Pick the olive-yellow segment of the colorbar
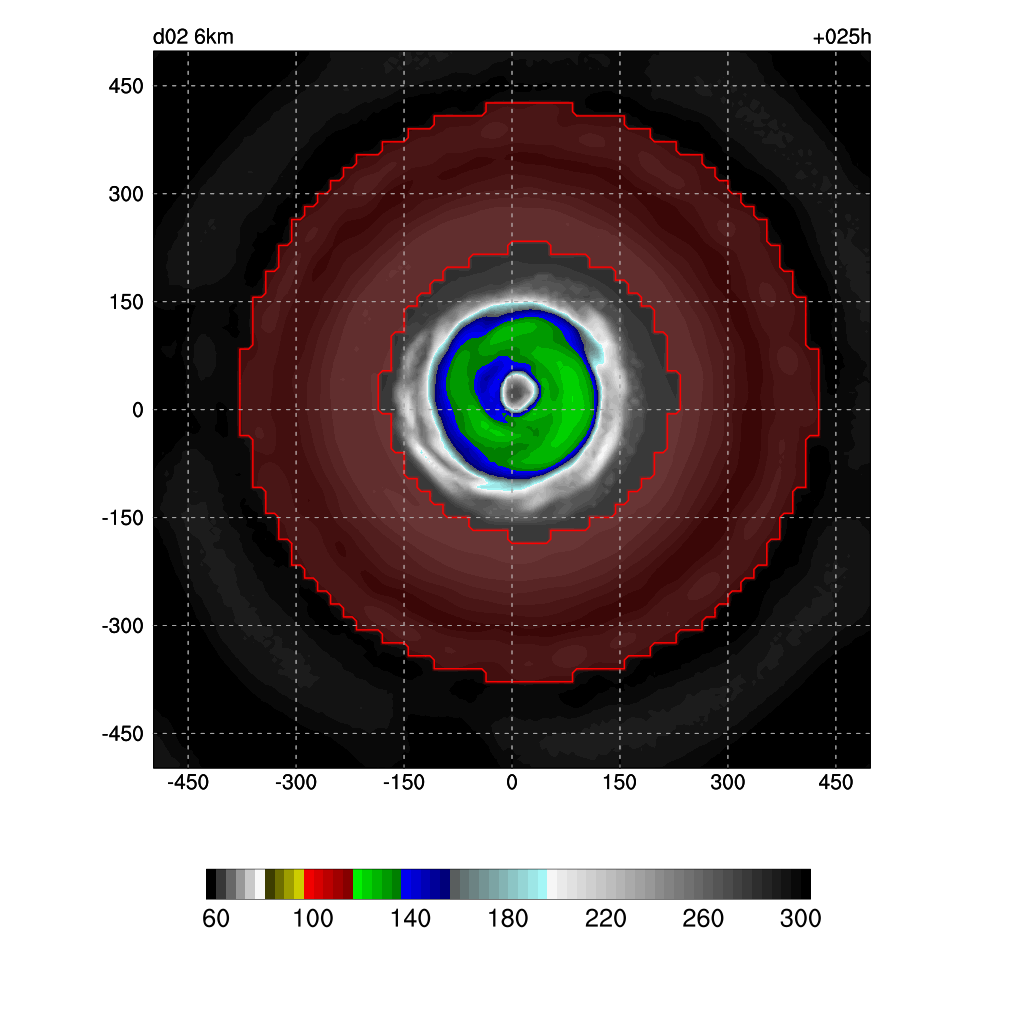The width and height of the screenshot is (1024, 1024). click(285, 884)
